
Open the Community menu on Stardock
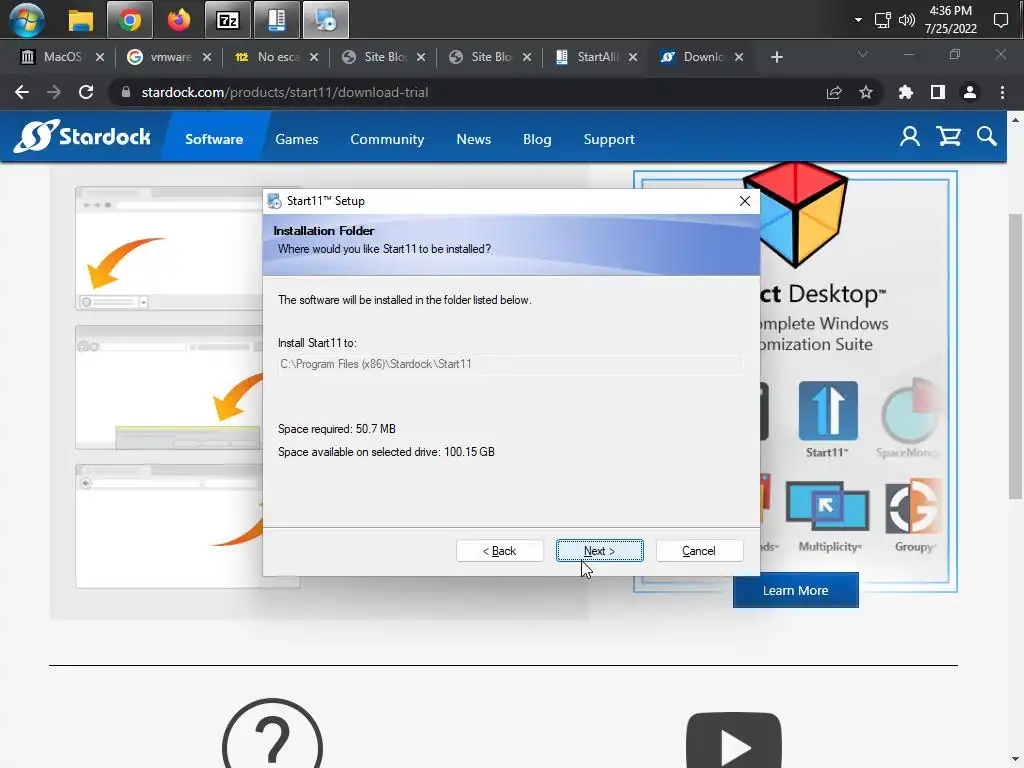(387, 138)
